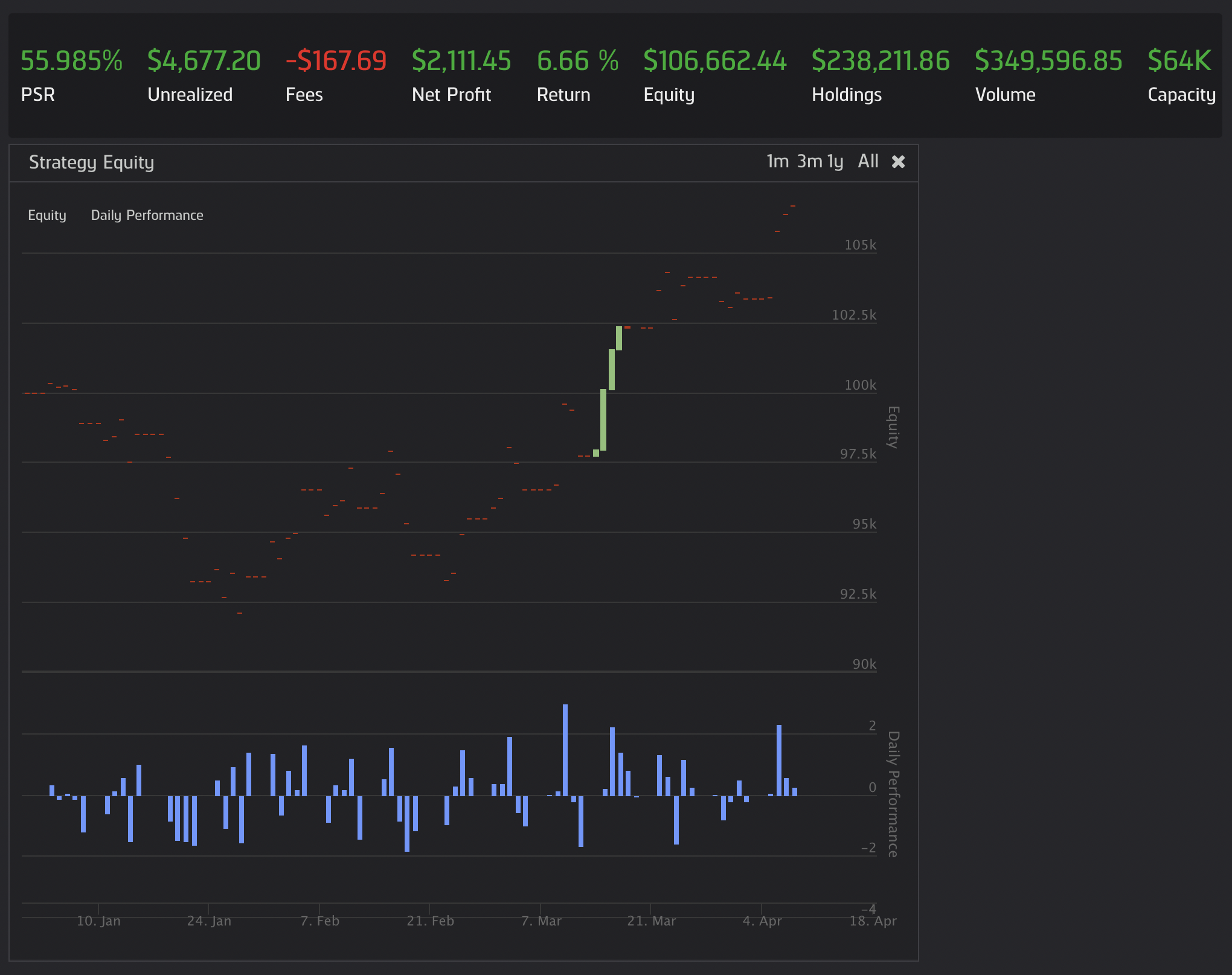The height and width of the screenshot is (975, 1232).
Task: Select the 1m zoom range
Action: [777, 161]
